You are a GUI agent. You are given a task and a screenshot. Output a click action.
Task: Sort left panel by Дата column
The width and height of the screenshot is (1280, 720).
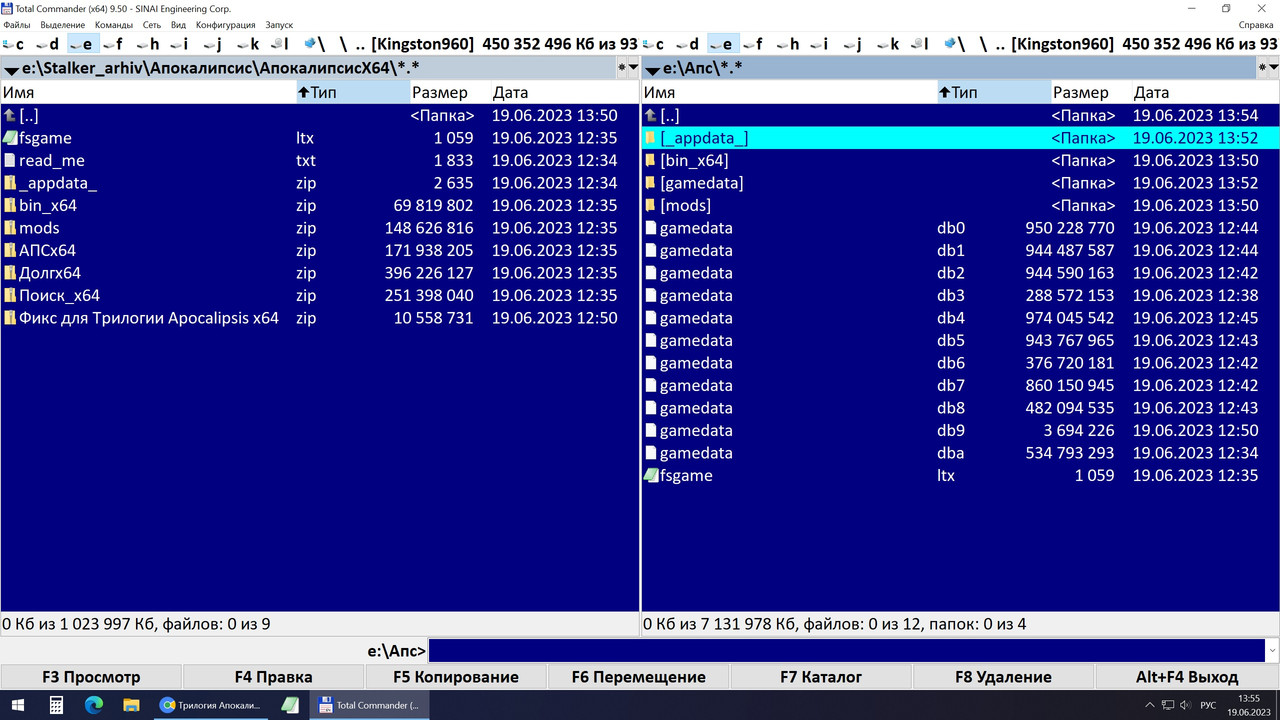pos(564,92)
